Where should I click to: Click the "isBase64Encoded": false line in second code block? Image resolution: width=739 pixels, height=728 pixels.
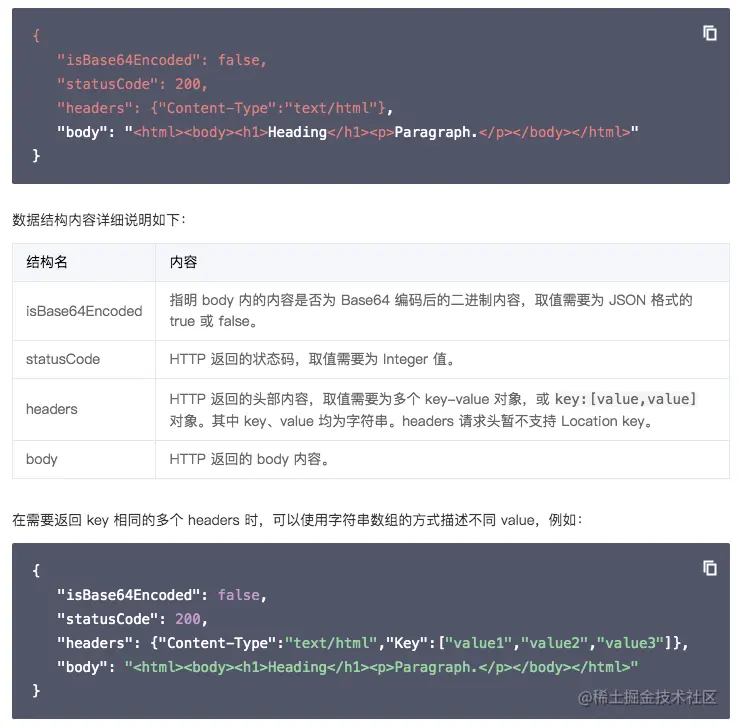tap(162, 595)
